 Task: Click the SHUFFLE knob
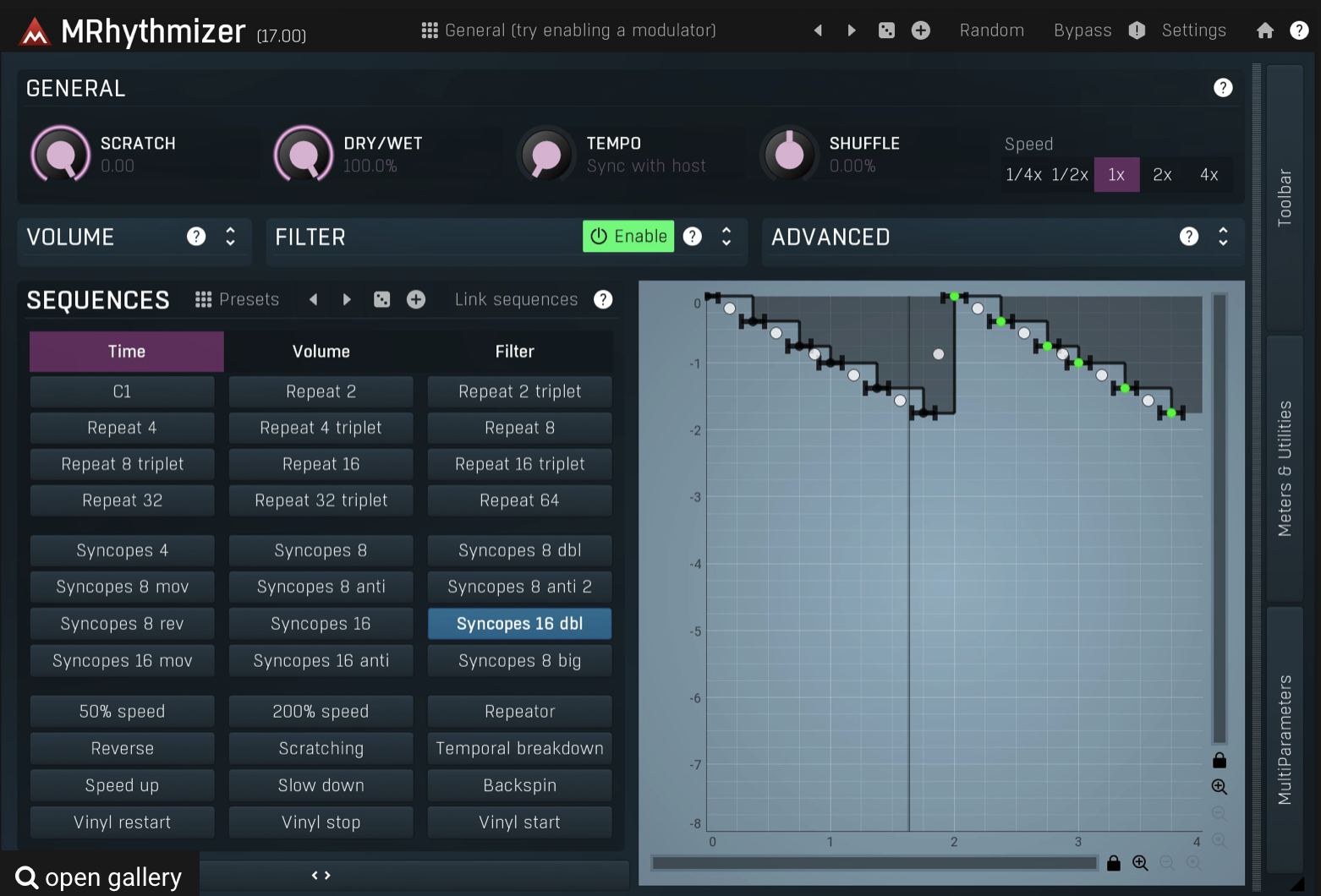point(790,154)
